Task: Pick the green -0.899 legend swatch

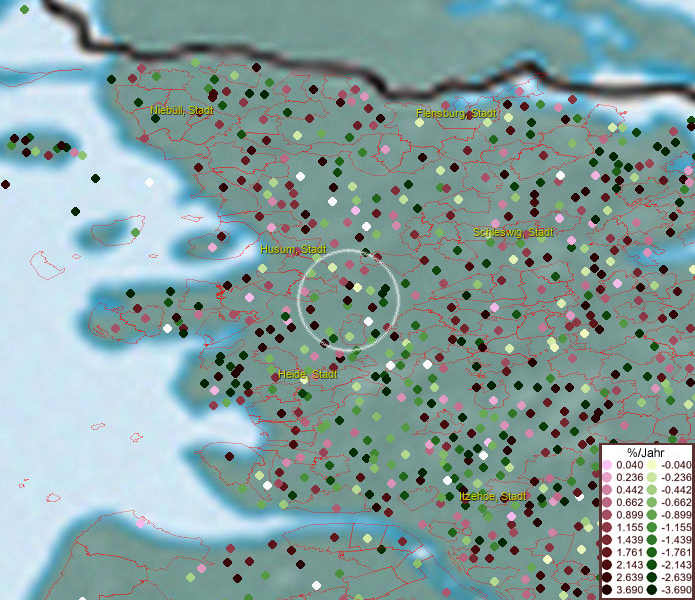Action: (652, 515)
